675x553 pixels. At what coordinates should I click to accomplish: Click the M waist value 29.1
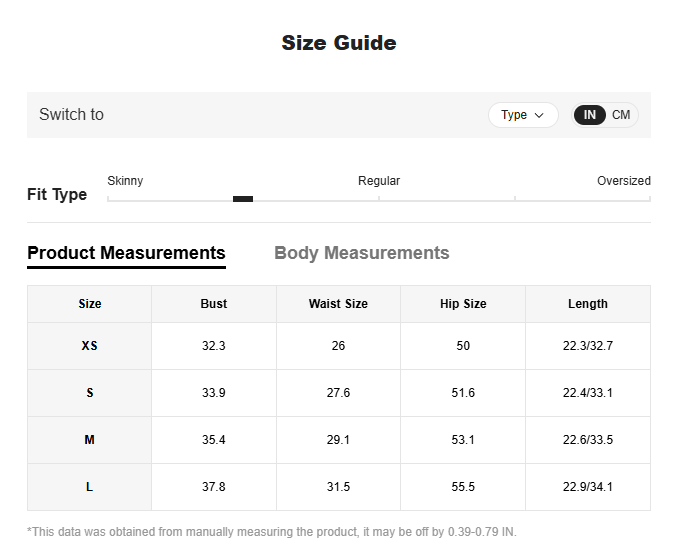coord(338,440)
